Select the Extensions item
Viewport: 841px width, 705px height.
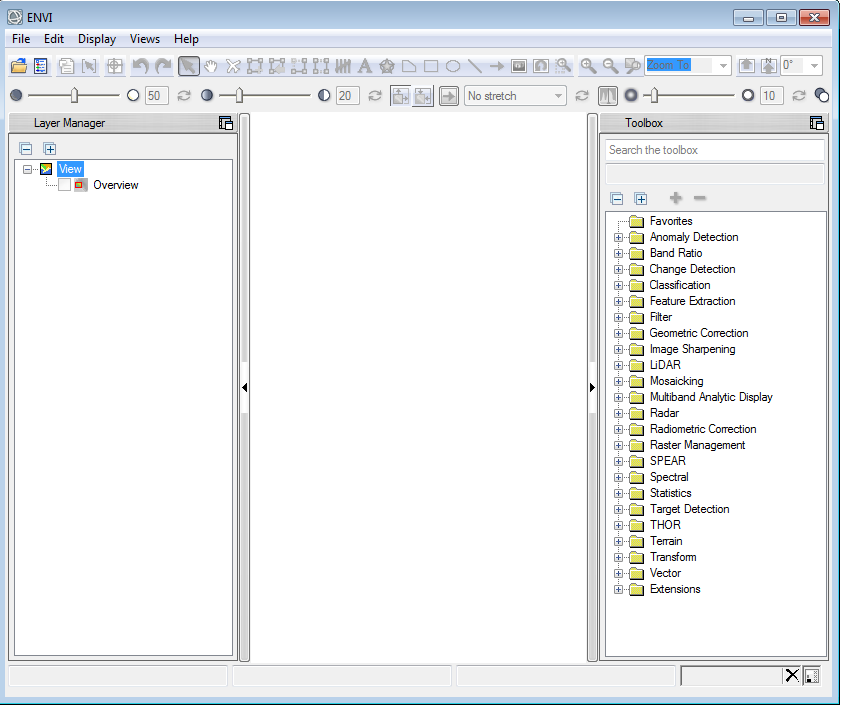[x=675, y=589]
